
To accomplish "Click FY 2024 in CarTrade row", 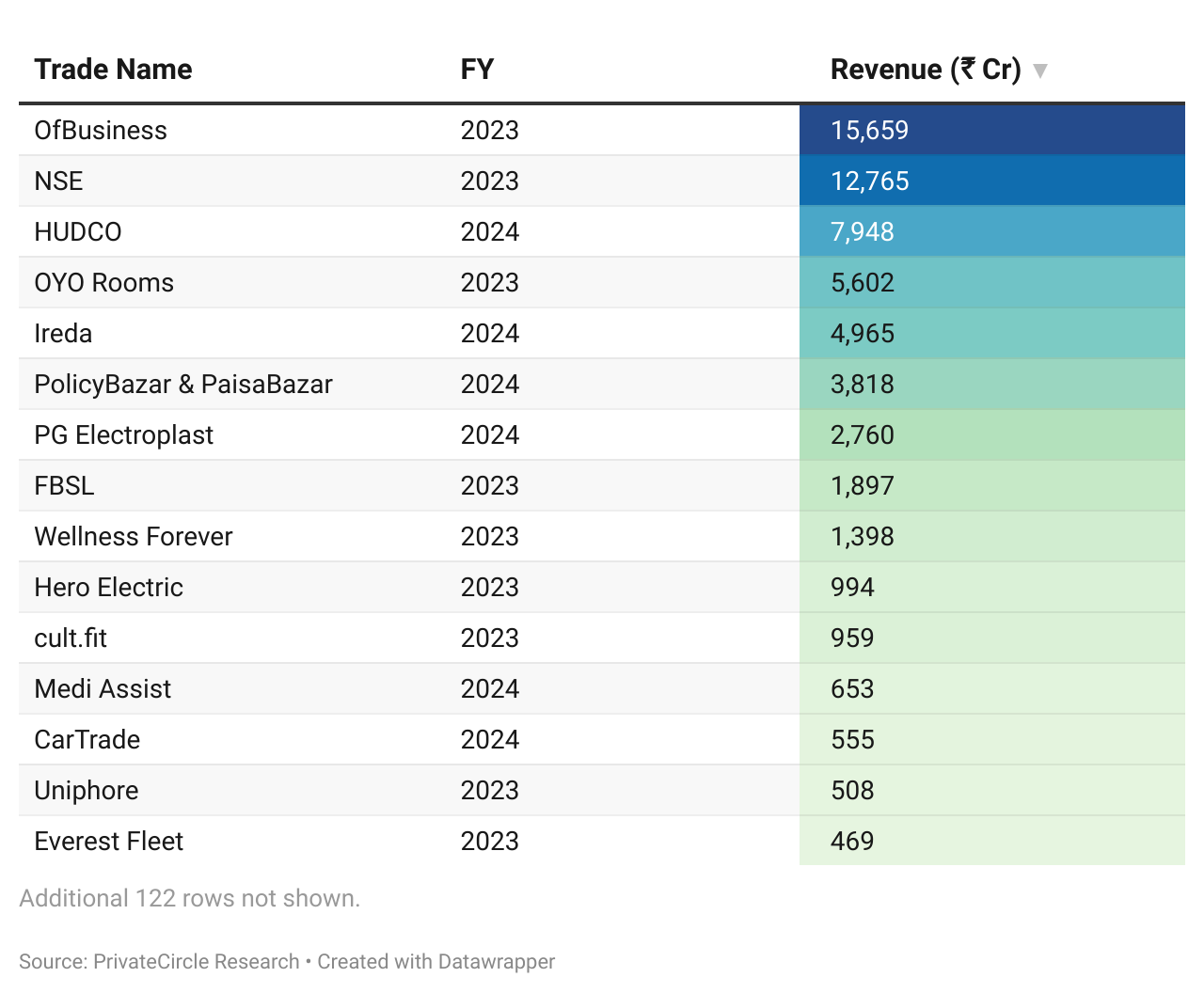I will [x=490, y=740].
